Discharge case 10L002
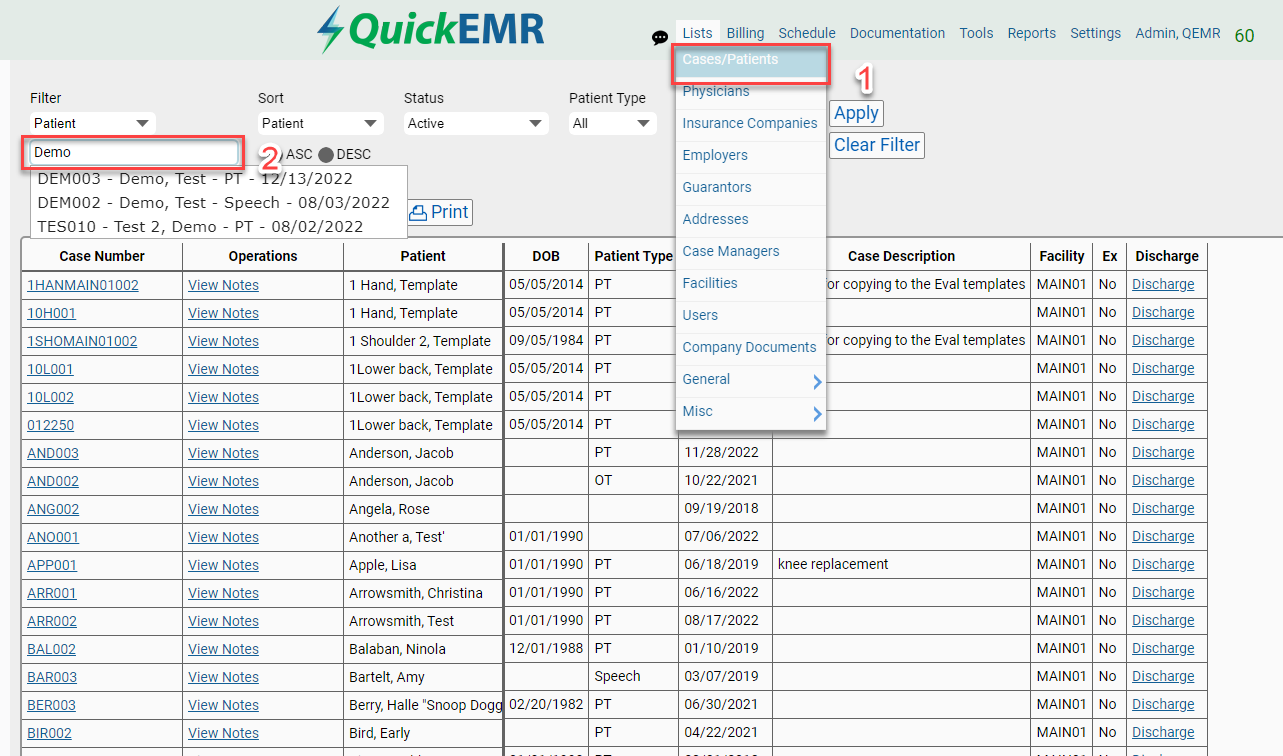This screenshot has width=1283, height=756. 1163,397
